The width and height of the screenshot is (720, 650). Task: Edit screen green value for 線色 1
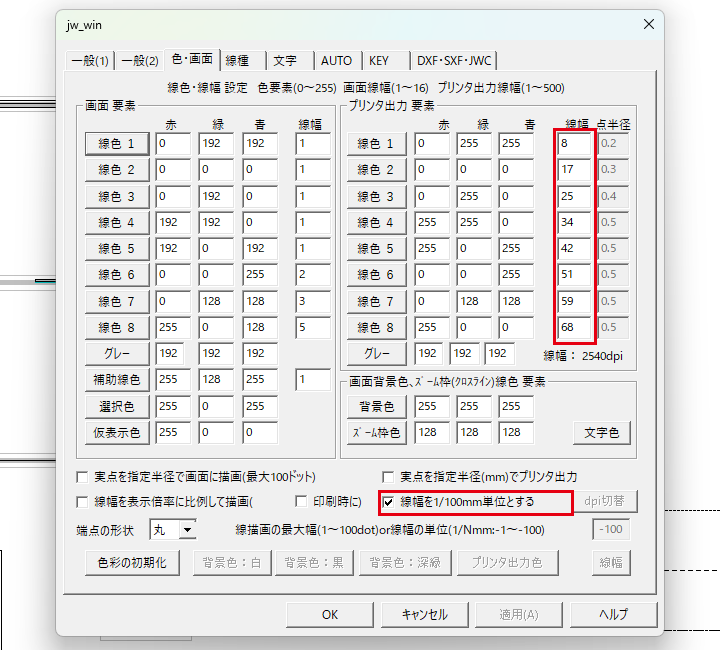pyautogui.click(x=216, y=144)
